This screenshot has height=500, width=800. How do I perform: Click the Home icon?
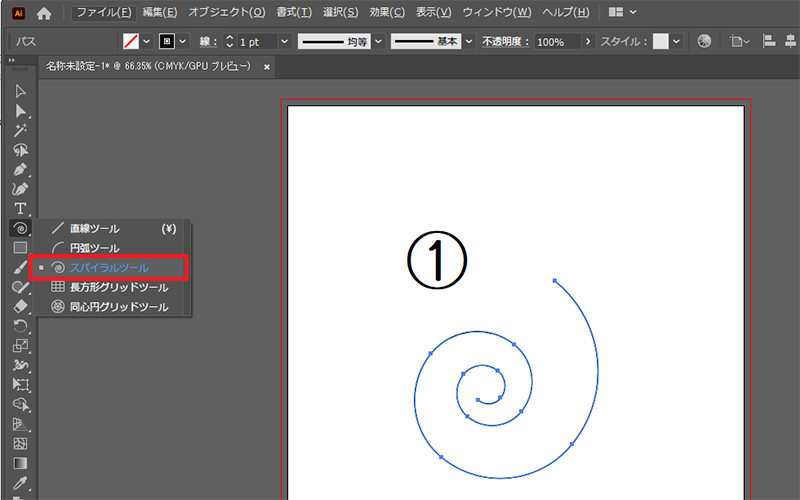[44, 13]
